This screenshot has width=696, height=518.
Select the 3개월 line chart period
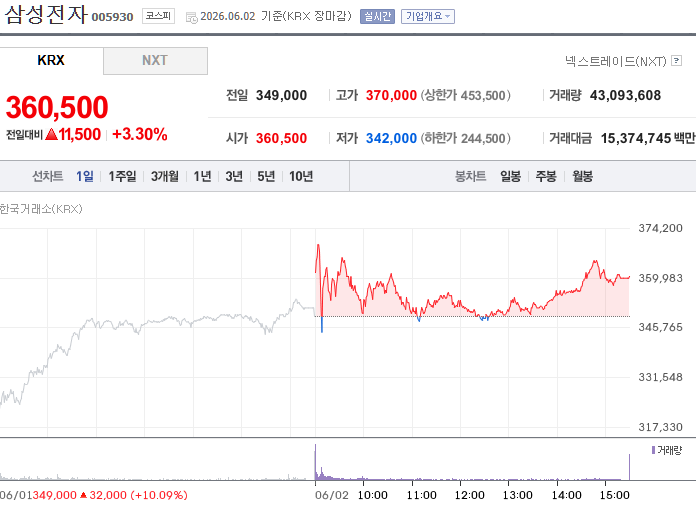165,176
